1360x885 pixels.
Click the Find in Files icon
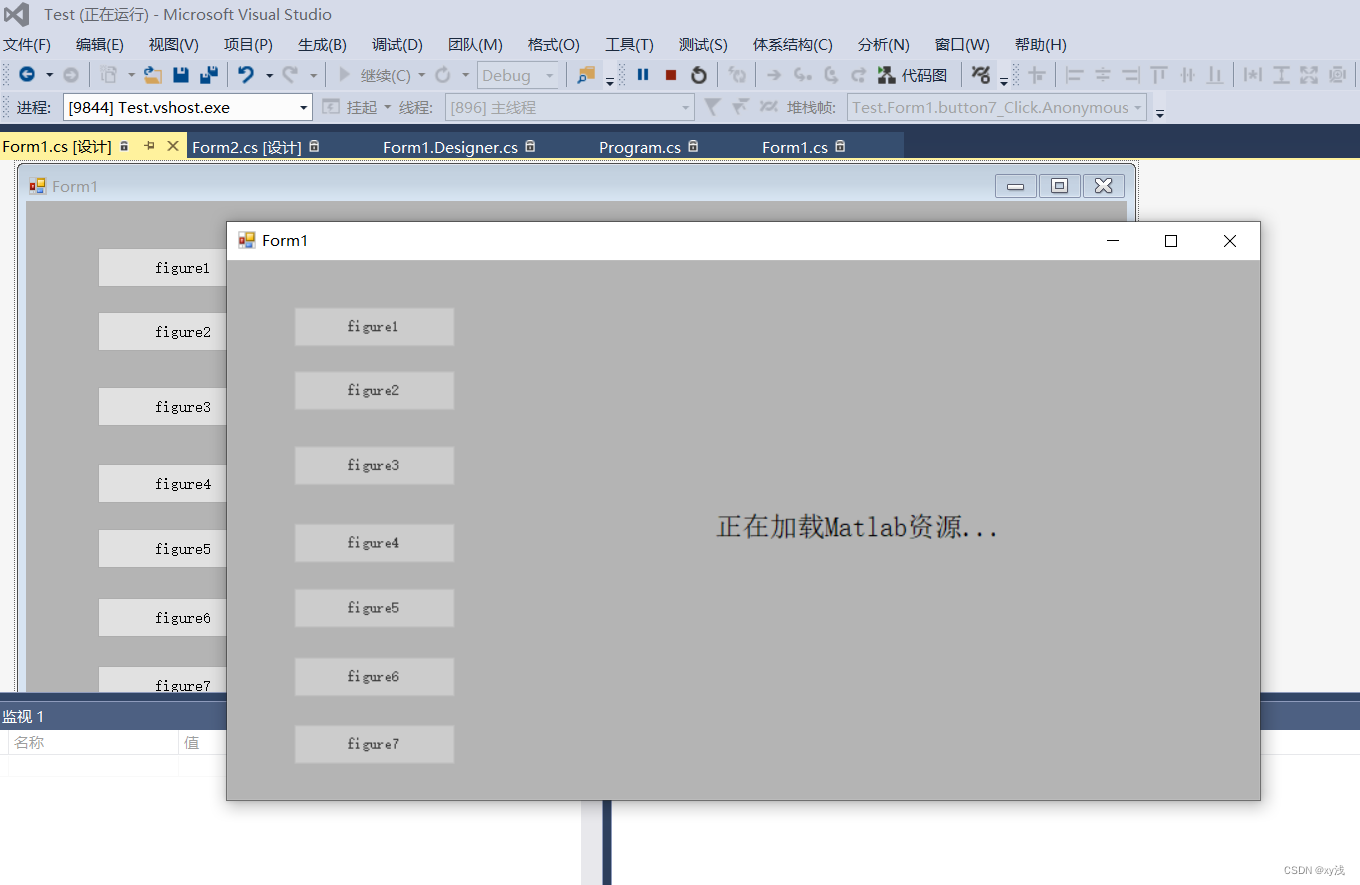(586, 75)
